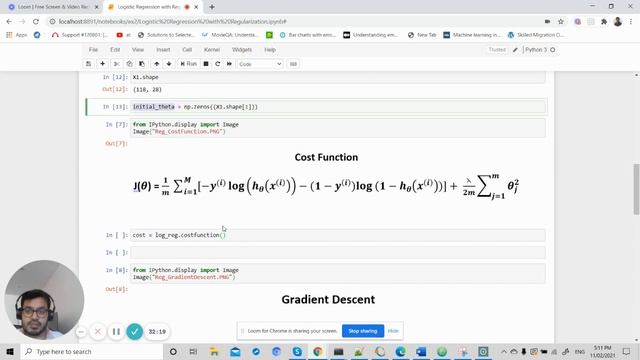
Task: Click the X1.shape code cell
Action: [338, 77]
